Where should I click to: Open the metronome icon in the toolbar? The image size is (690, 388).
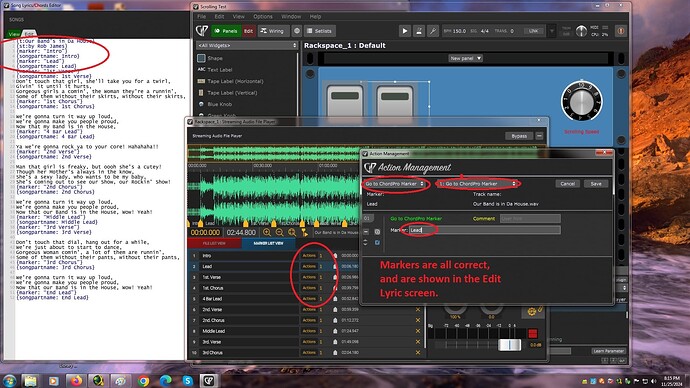418,31
